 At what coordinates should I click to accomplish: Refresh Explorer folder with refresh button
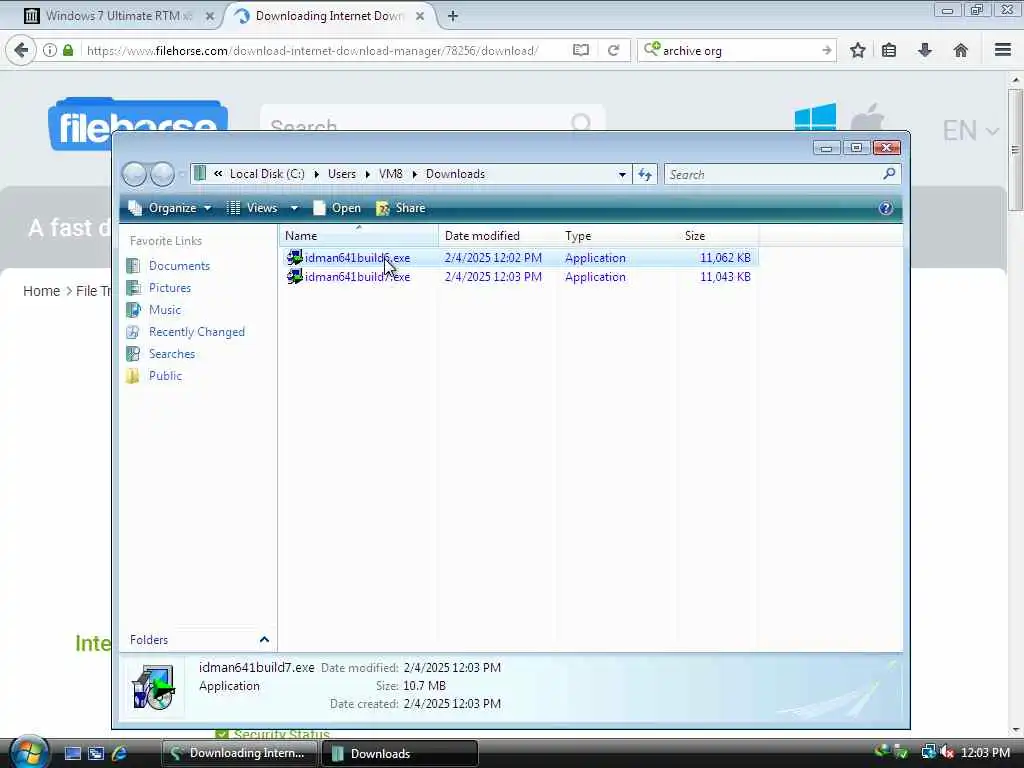coord(645,174)
